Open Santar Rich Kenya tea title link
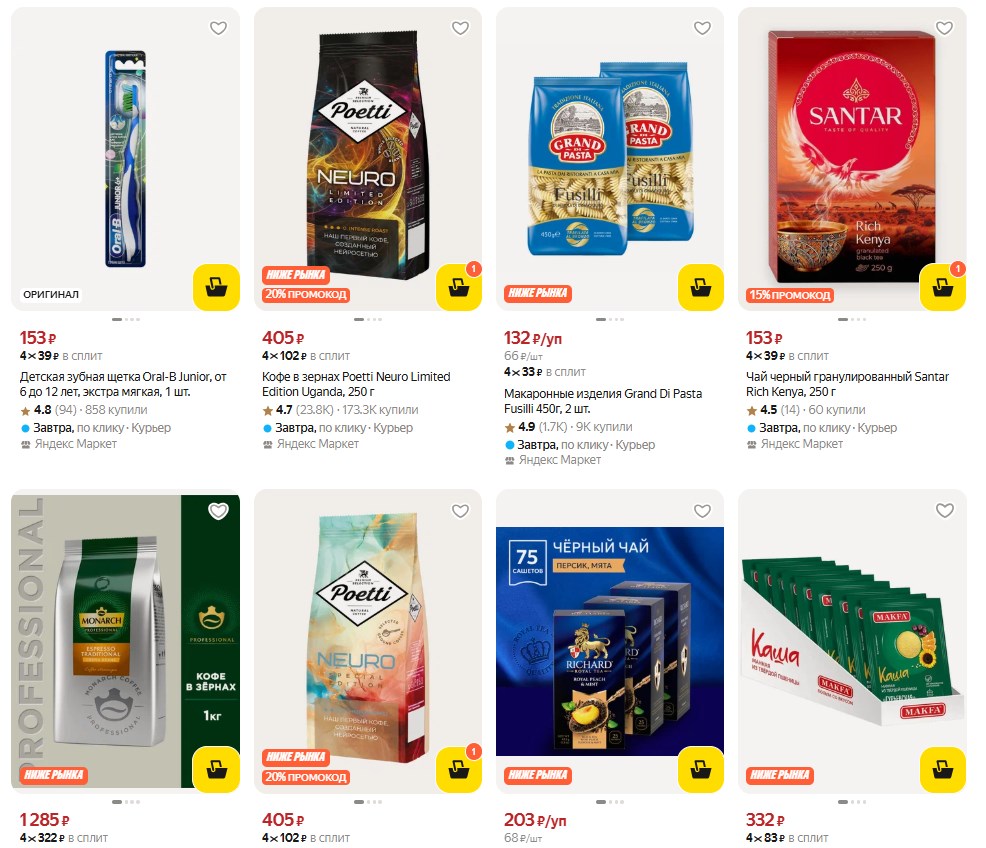The image size is (986, 848). (847, 384)
